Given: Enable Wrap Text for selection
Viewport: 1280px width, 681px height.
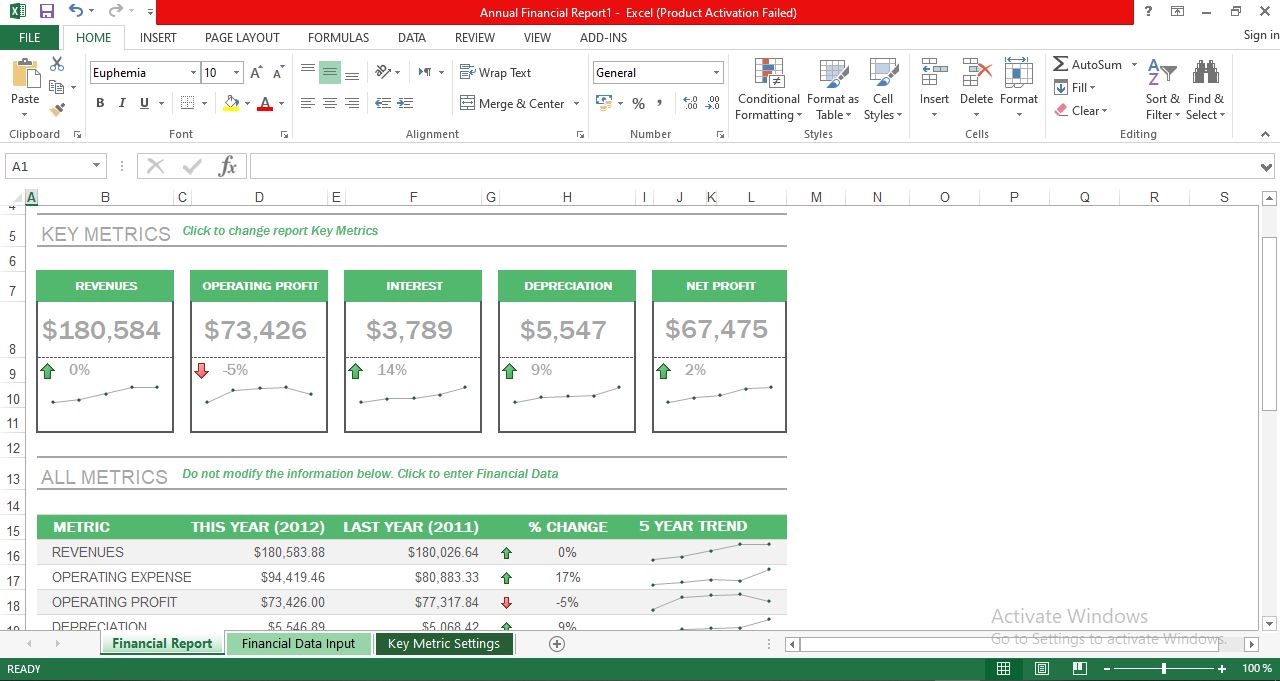Looking at the screenshot, I should click(496, 72).
